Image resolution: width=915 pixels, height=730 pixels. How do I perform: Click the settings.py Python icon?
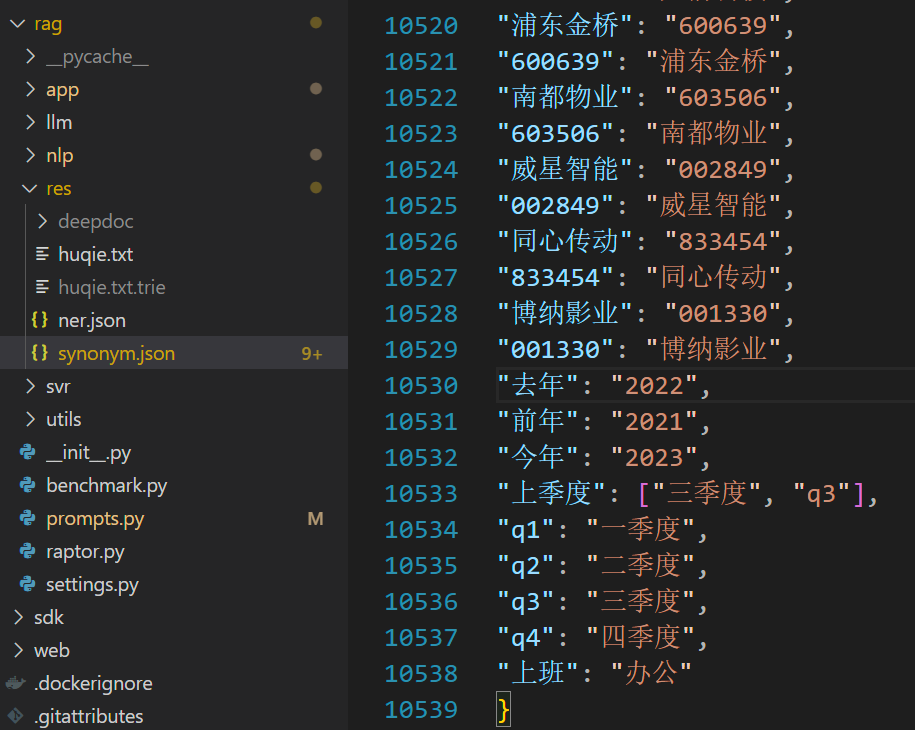tap(27, 584)
